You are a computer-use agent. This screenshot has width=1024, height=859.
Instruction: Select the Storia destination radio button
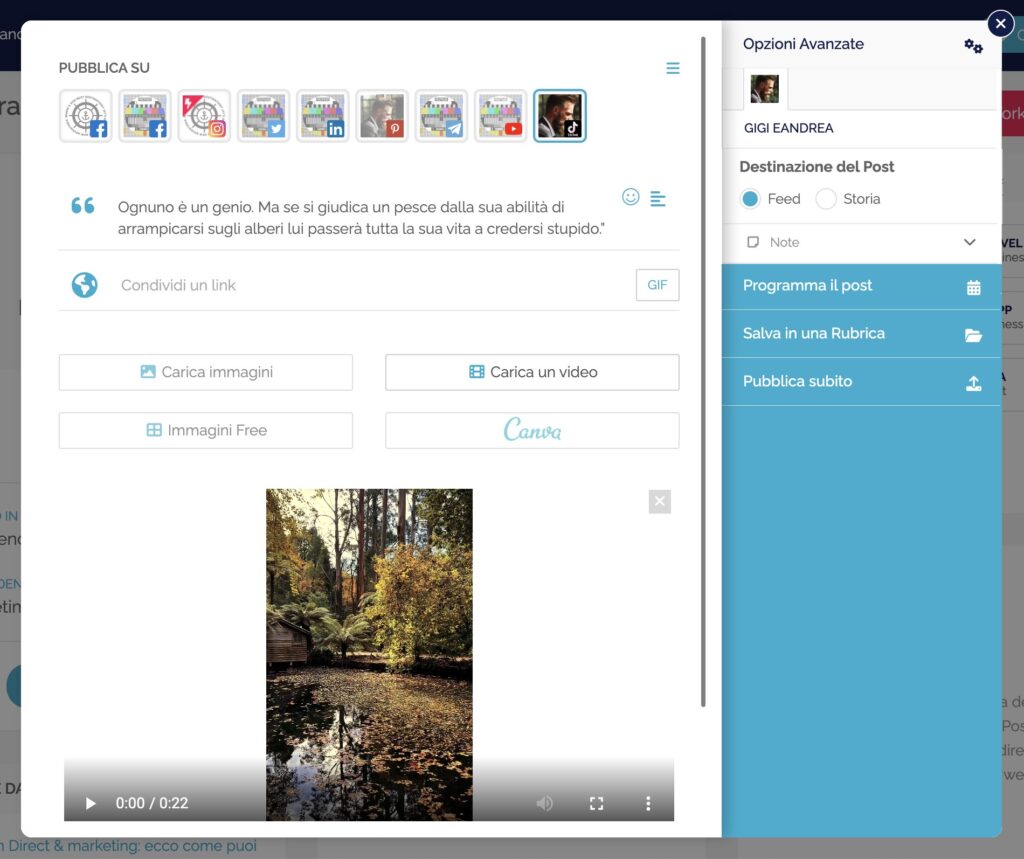(826, 199)
